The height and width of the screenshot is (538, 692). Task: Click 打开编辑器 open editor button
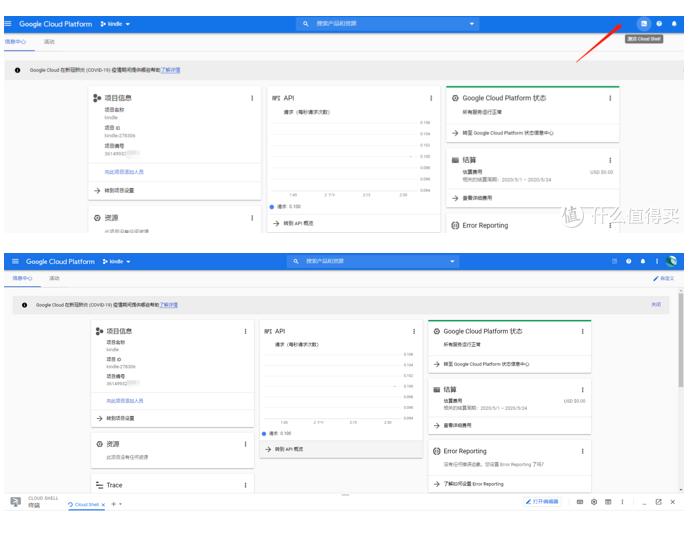pos(542,502)
